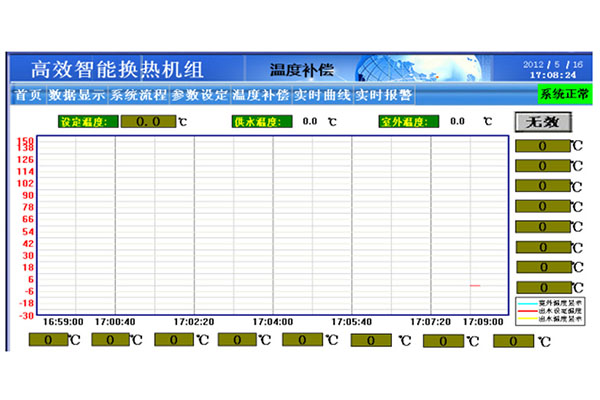Click the 室外温度 green label
Image resolution: width=600 pixels, height=400 pixels.
tap(409, 122)
